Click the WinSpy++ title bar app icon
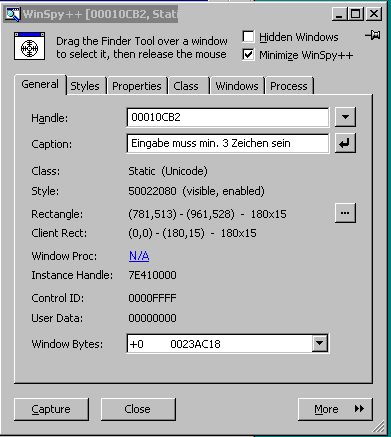 pyautogui.click(x=12, y=14)
